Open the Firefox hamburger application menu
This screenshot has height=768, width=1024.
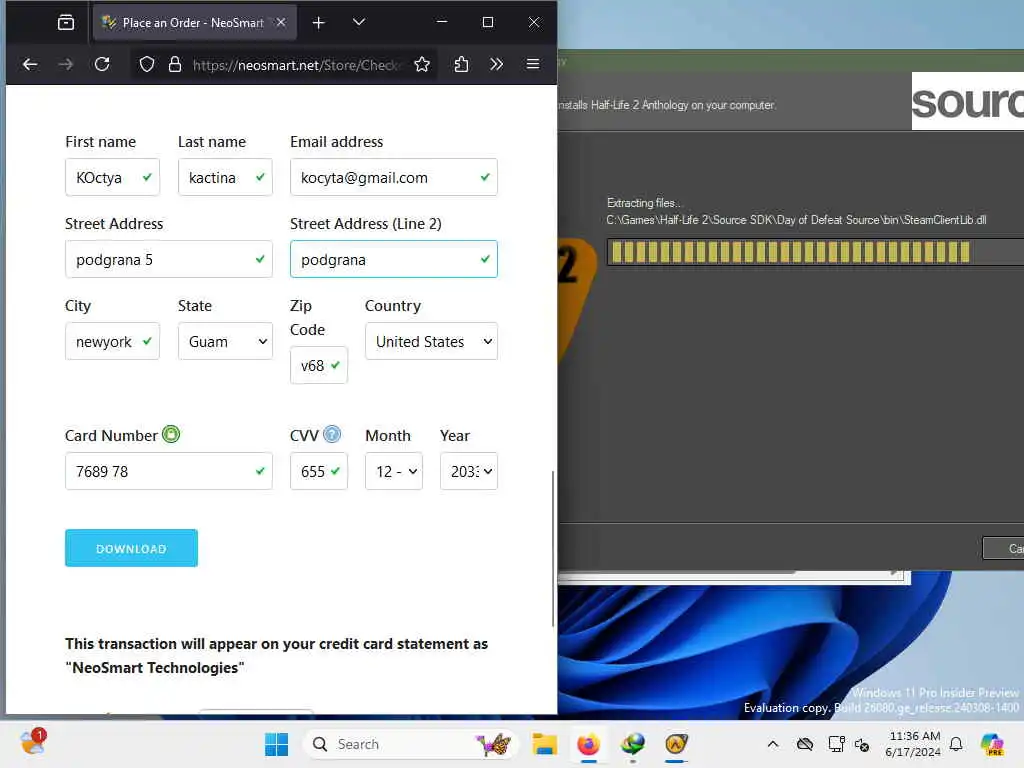[533, 64]
